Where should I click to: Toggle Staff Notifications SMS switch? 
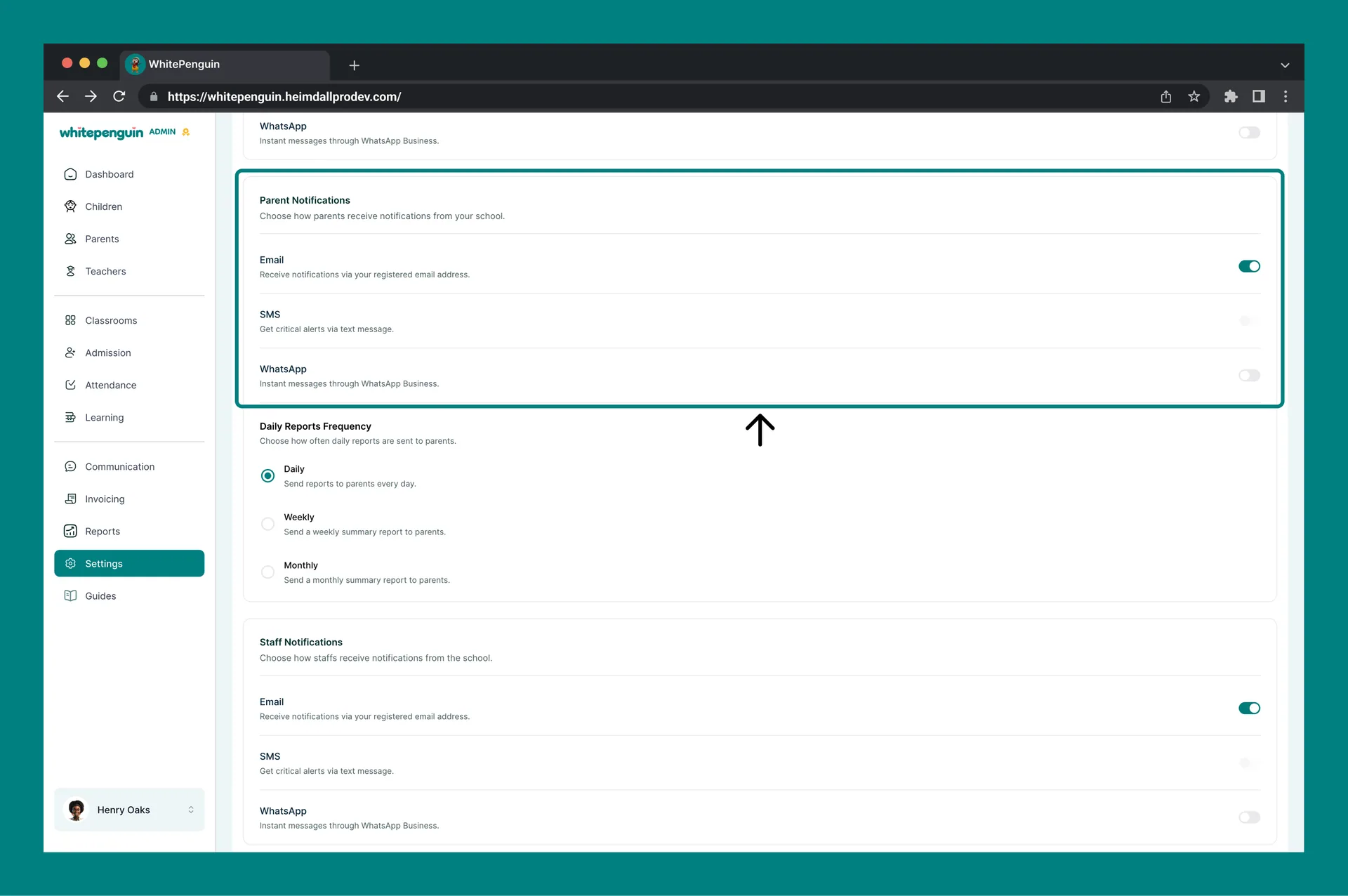click(x=1249, y=763)
